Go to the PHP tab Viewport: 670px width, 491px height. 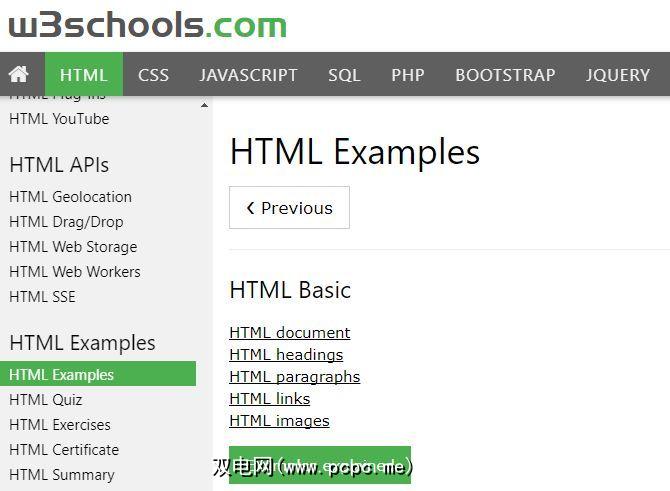[408, 75]
